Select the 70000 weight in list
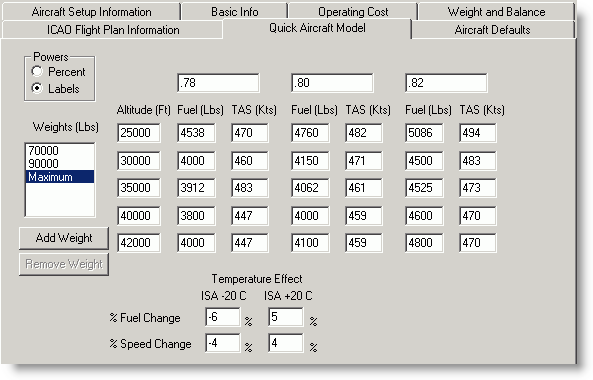 60,150
